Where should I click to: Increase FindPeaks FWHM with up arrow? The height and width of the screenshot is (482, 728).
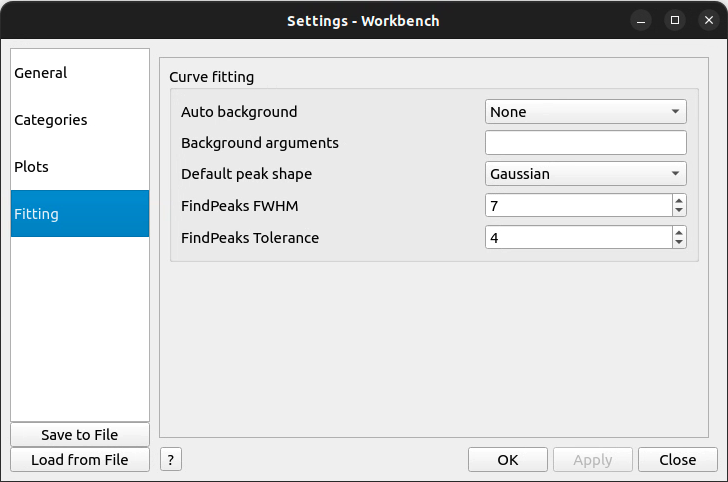click(x=679, y=200)
